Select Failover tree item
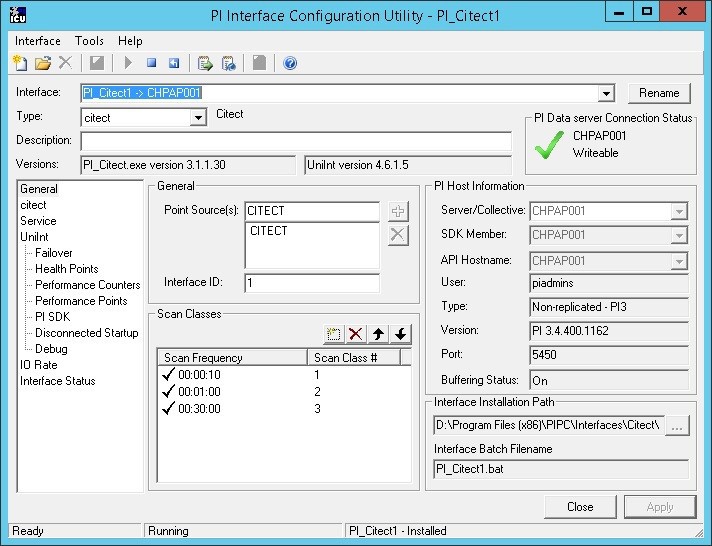The width and height of the screenshot is (712, 546). point(54,253)
